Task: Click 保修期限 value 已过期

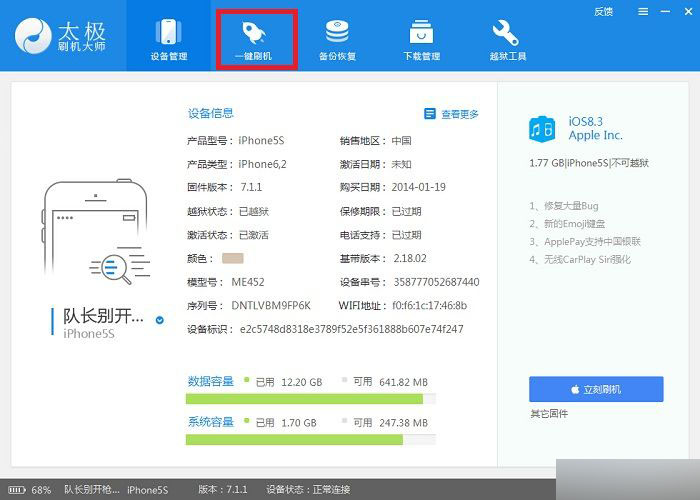Action: click(x=406, y=211)
